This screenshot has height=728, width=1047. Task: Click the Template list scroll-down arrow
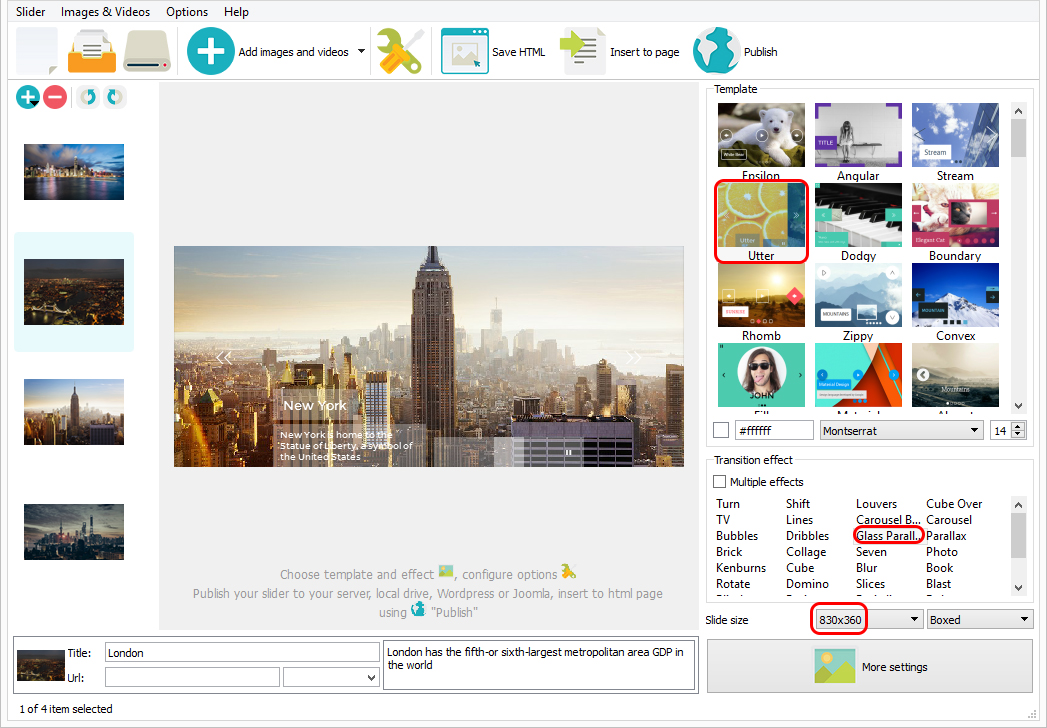tap(1018, 405)
